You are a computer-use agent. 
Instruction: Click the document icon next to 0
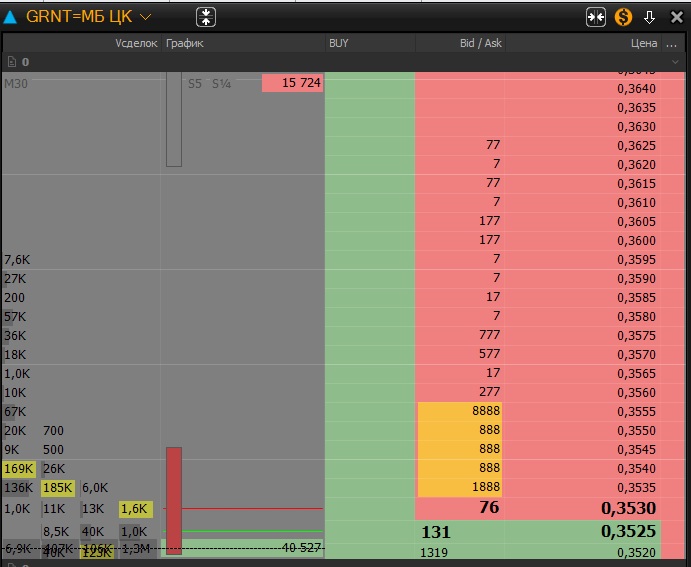(x=12, y=62)
